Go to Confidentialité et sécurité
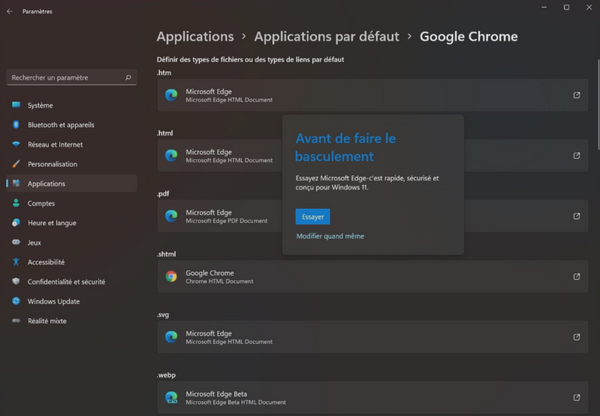600x416 pixels. [66, 282]
